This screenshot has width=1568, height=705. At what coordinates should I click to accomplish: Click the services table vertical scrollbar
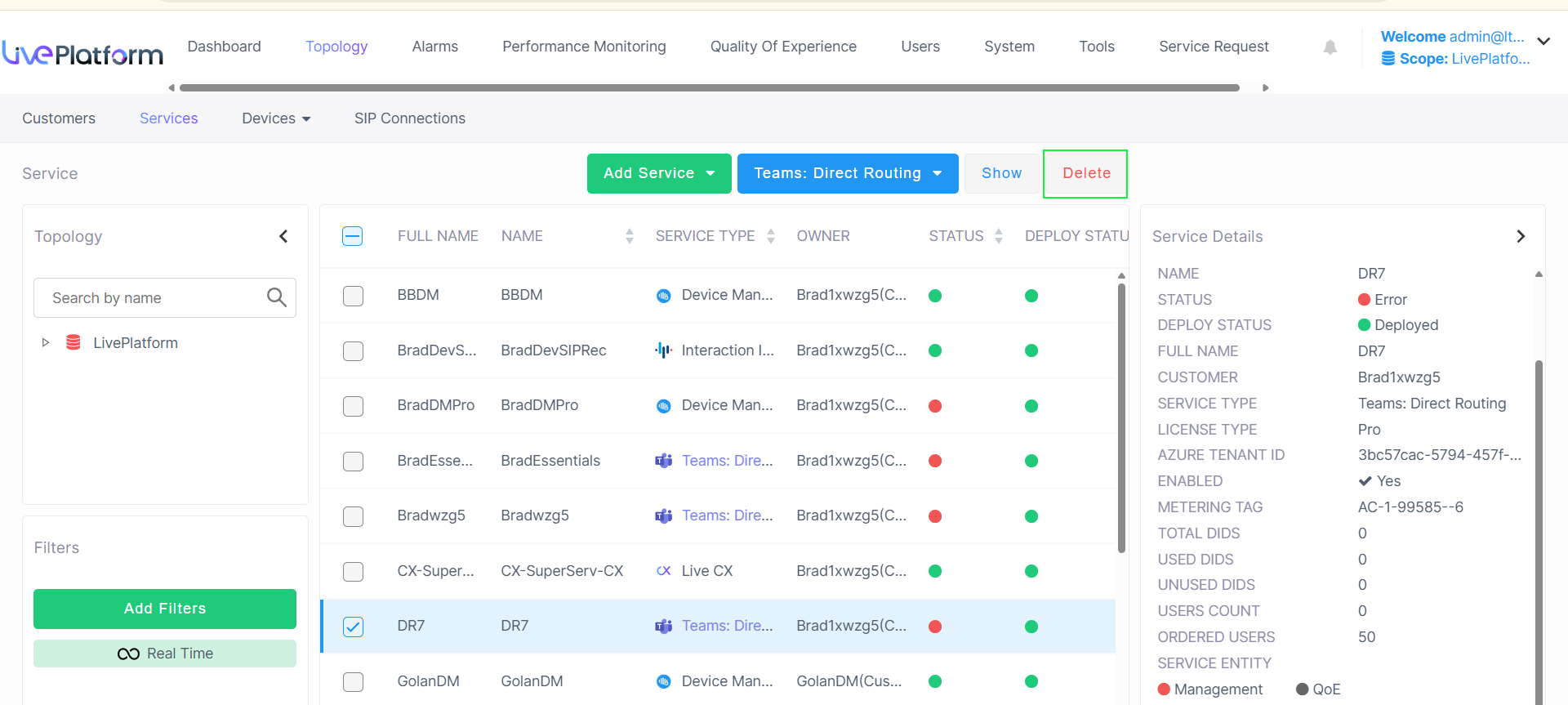(1121, 417)
